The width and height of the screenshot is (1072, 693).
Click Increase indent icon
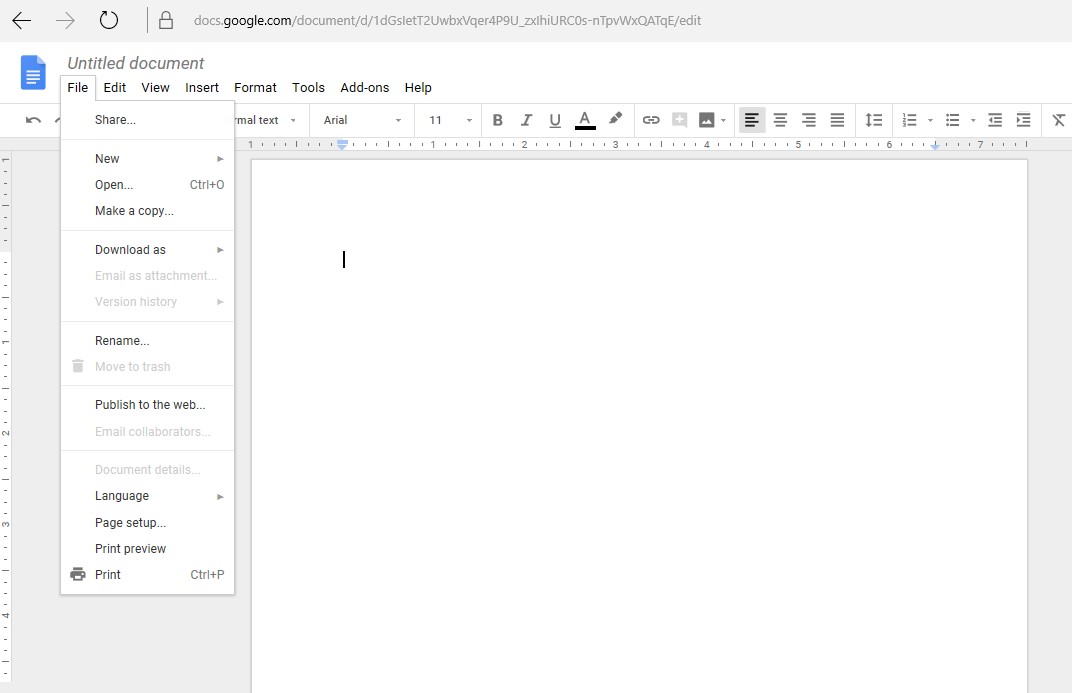coord(1023,120)
